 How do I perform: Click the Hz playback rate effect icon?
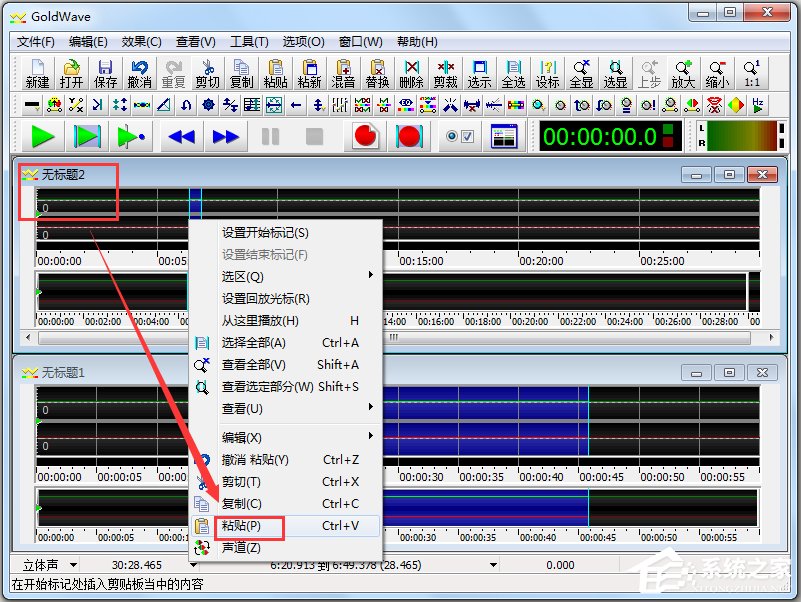coord(758,105)
